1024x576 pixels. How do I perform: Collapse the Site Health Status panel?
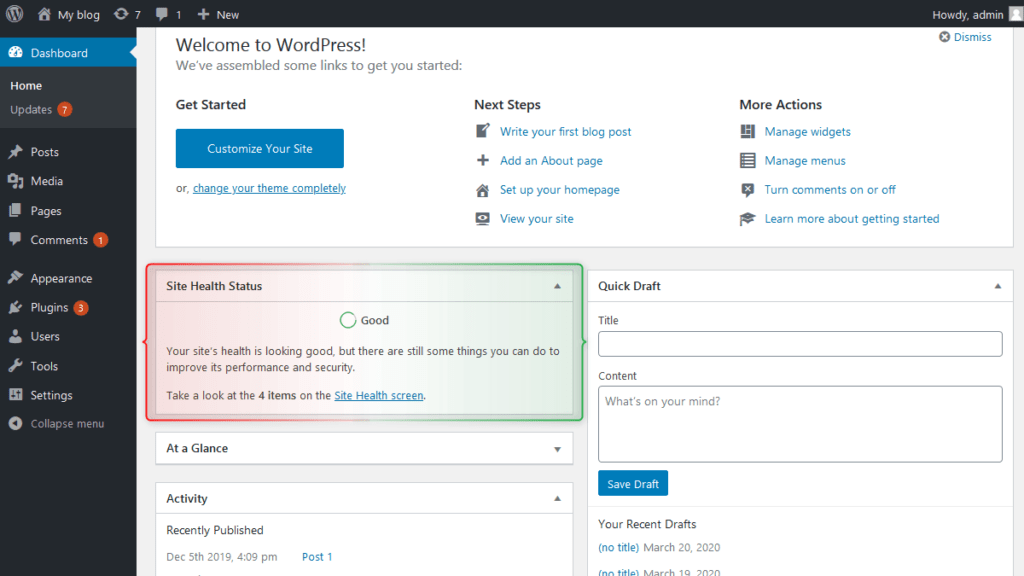click(x=557, y=286)
